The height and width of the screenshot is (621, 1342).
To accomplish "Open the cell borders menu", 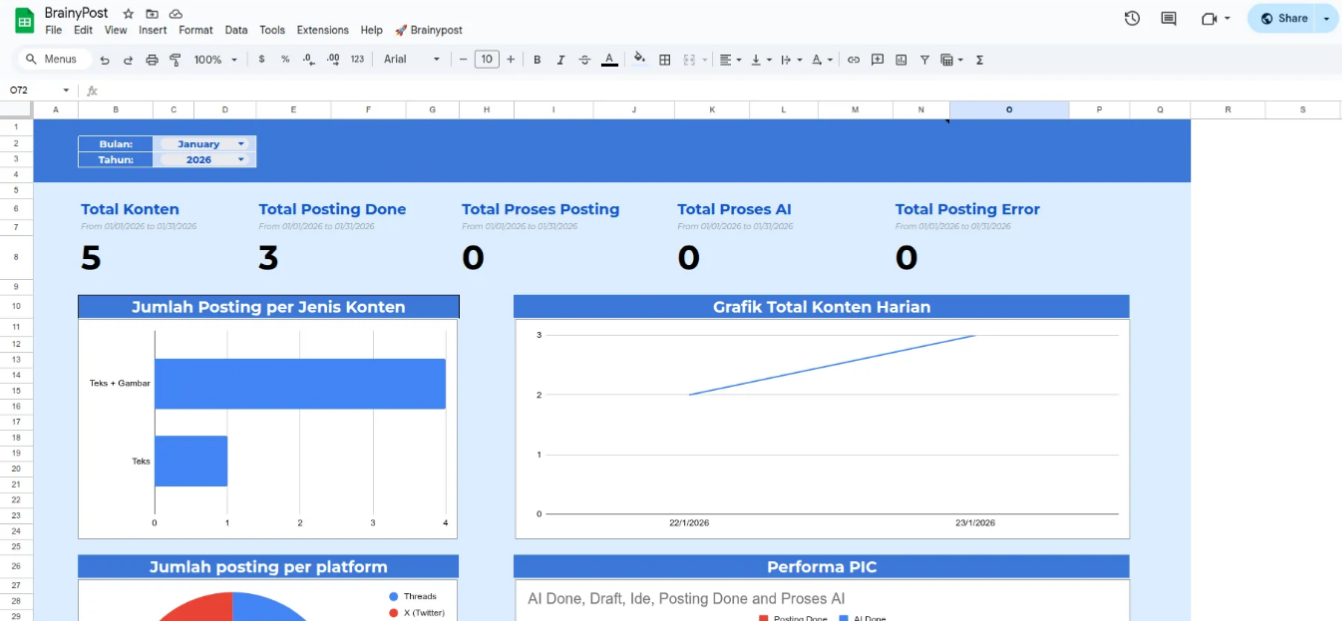I will (664, 60).
